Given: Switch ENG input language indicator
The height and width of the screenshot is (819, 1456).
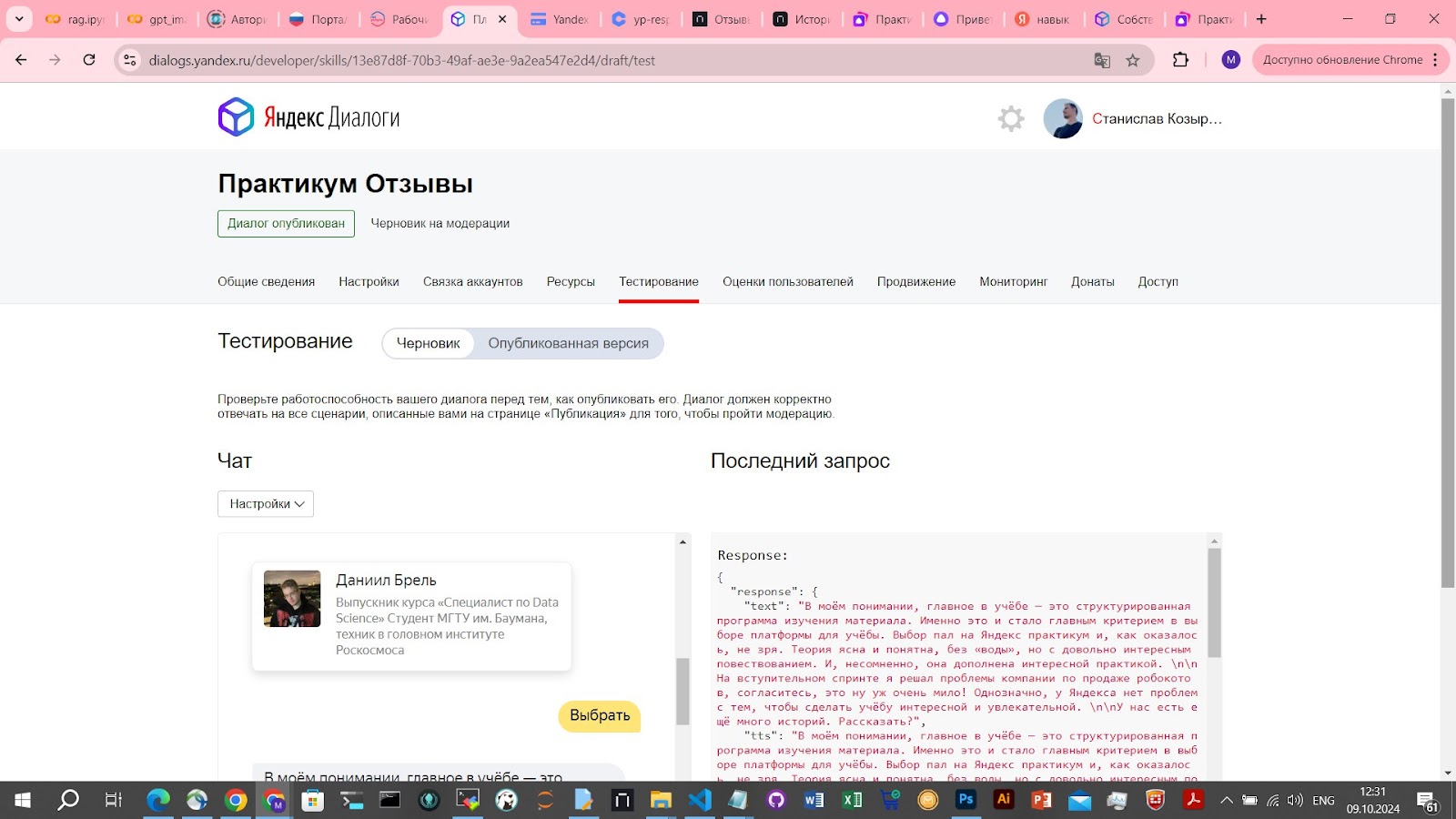Looking at the screenshot, I should [x=1324, y=801].
